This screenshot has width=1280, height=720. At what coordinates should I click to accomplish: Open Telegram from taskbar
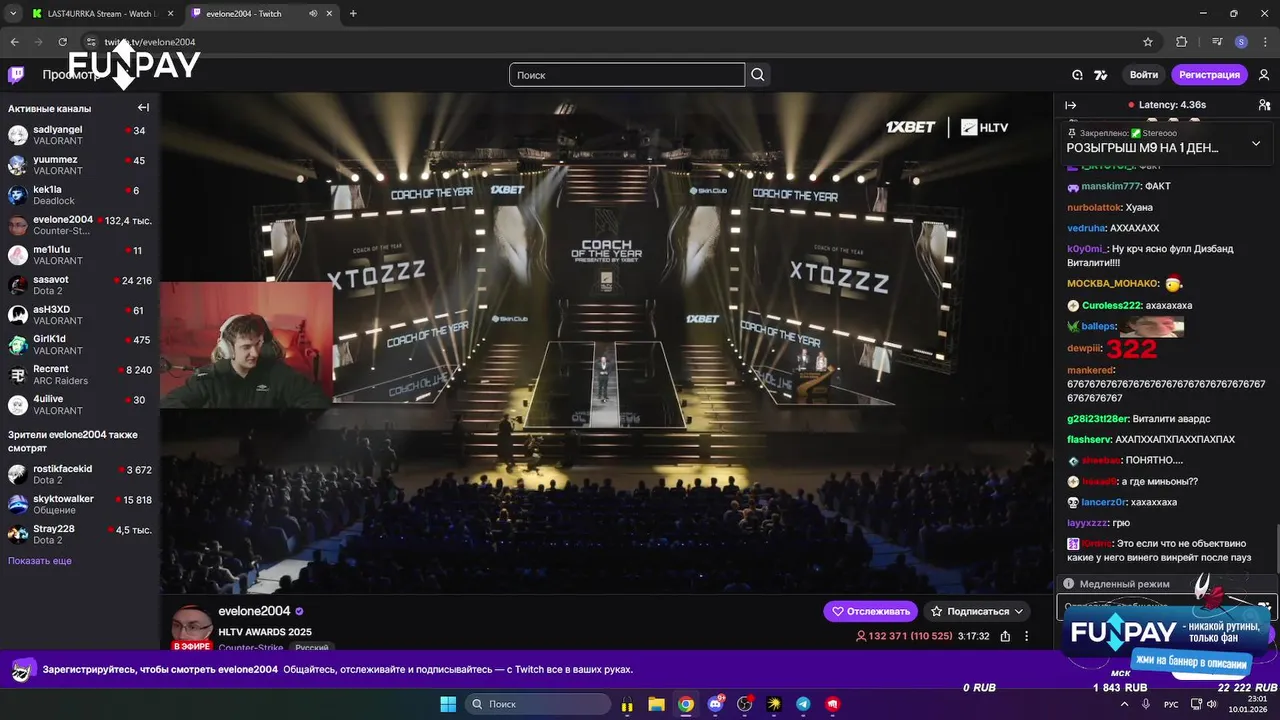point(803,704)
